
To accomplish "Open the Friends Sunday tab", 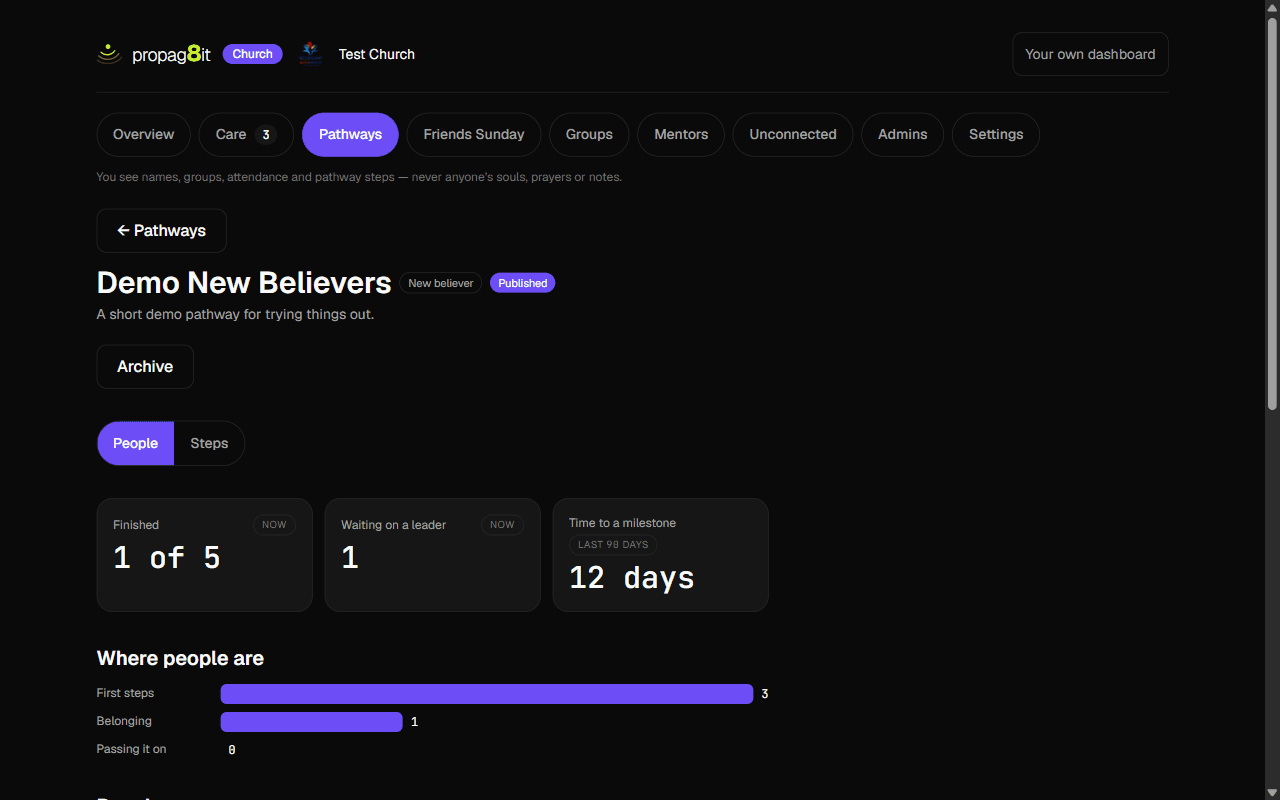I will pyautogui.click(x=474, y=135).
